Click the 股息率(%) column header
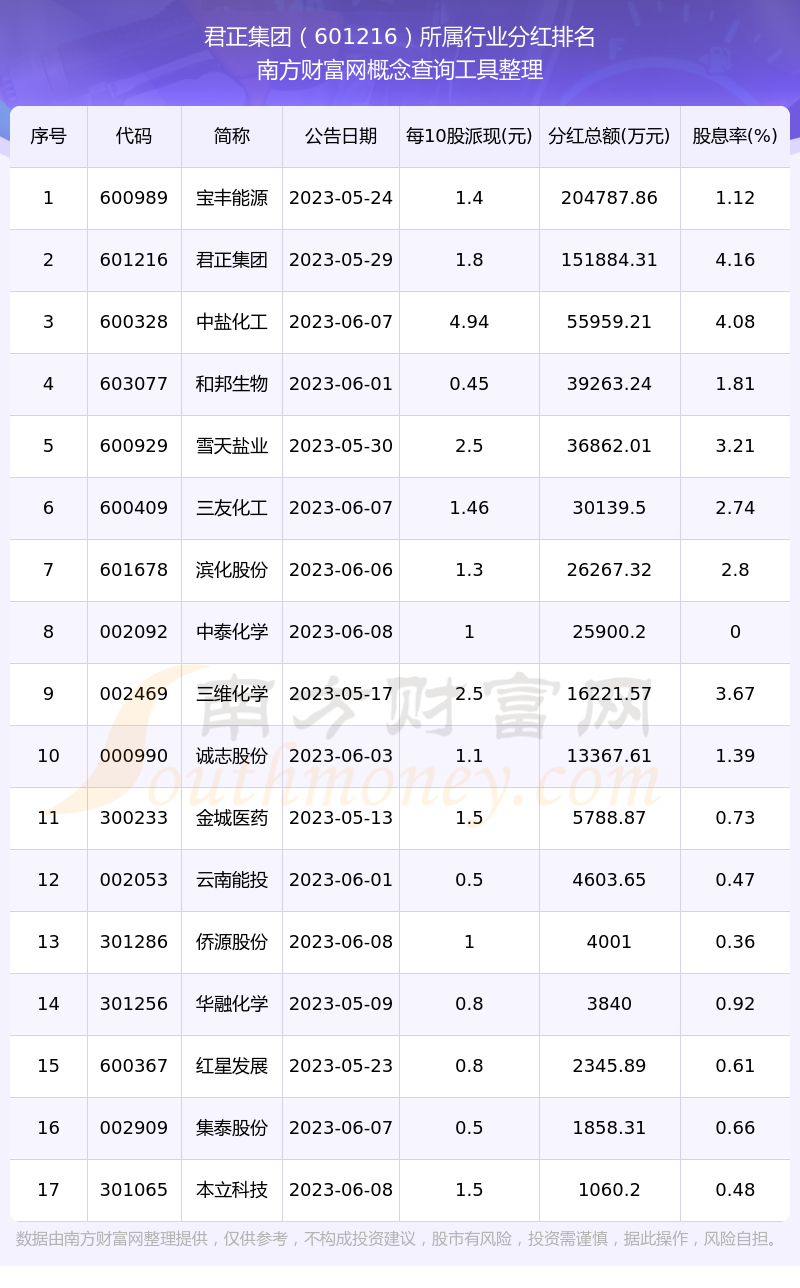Image resolution: width=800 pixels, height=1288 pixels. click(x=735, y=136)
